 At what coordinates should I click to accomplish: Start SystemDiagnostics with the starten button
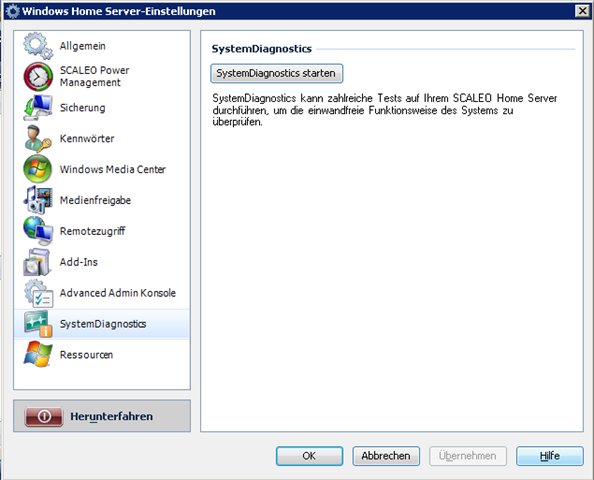coord(277,73)
